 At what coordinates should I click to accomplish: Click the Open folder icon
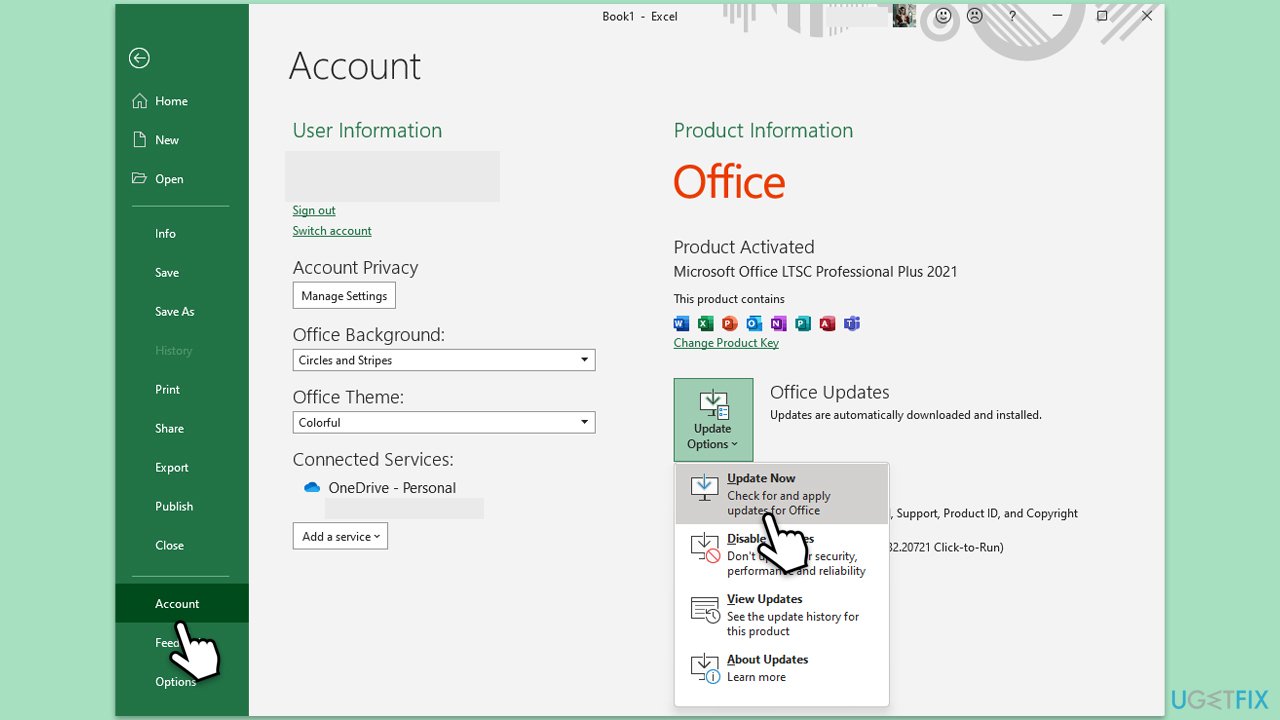[x=139, y=179]
